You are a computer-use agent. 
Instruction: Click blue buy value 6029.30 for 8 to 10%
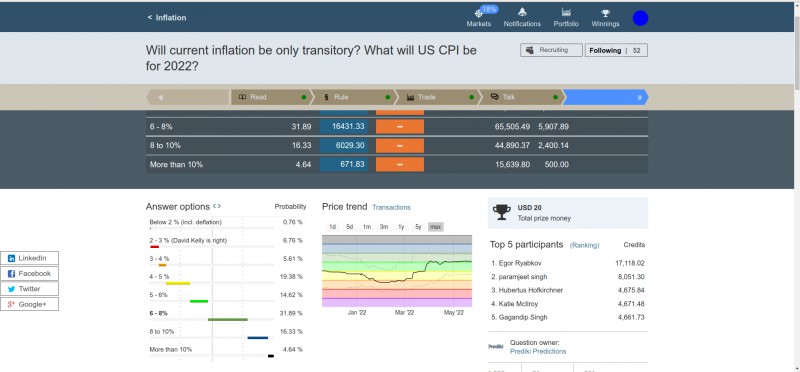(x=344, y=145)
